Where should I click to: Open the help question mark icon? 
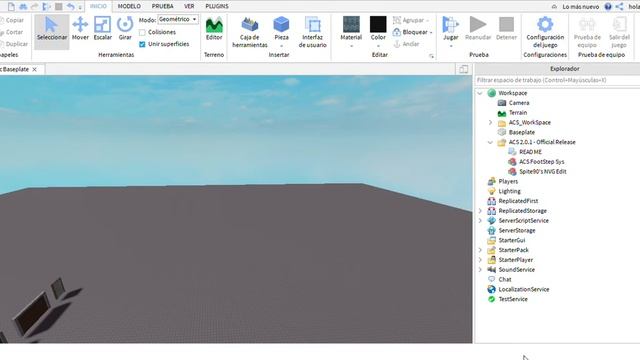(x=608, y=7)
